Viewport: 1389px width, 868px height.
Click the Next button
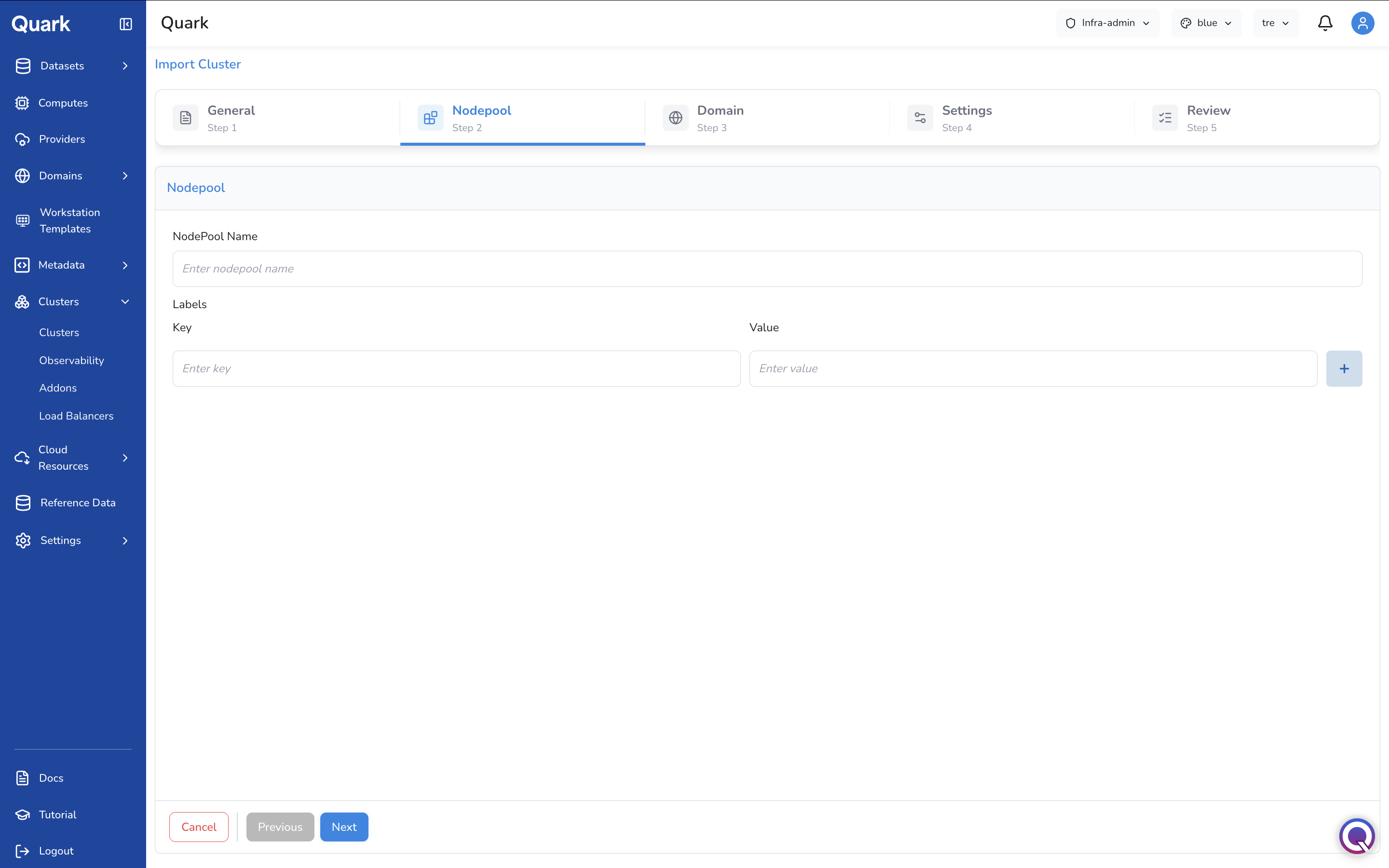tap(344, 827)
